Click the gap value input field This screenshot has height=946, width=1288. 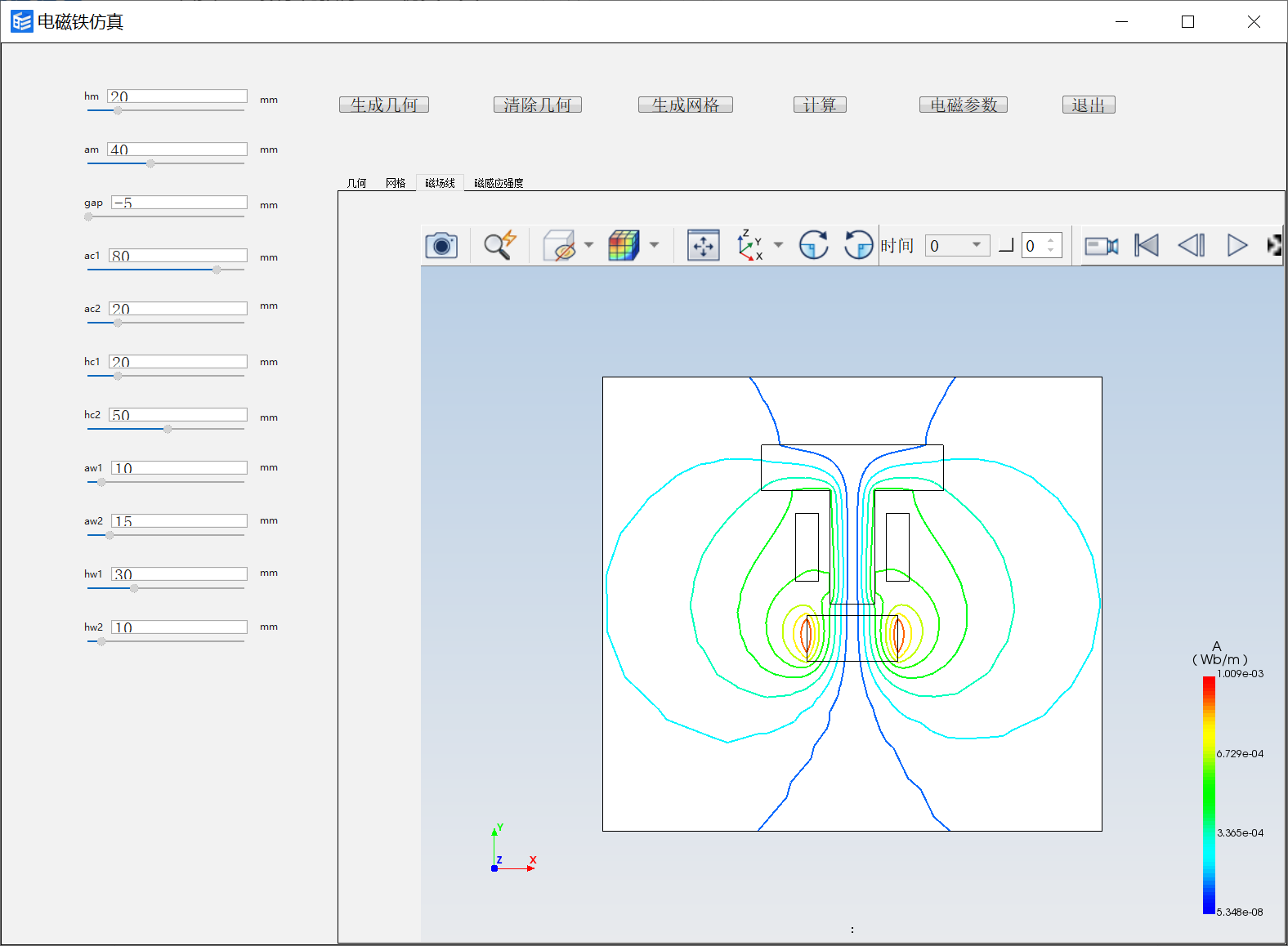179,203
